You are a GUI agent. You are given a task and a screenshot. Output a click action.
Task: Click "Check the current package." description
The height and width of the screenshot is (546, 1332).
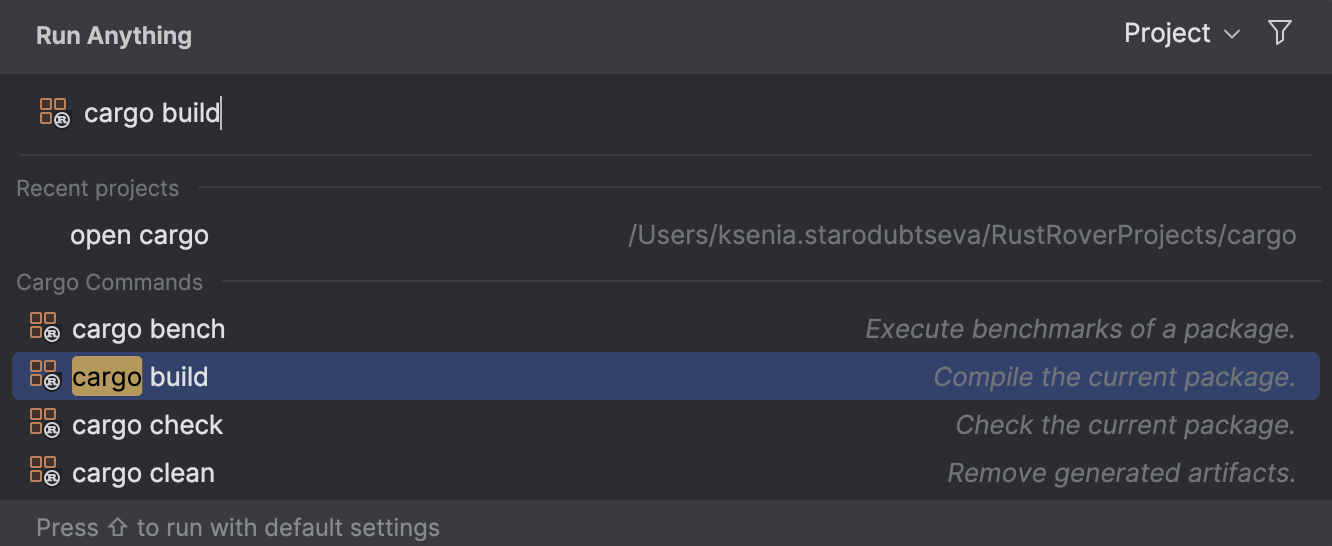pyautogui.click(x=1124, y=425)
